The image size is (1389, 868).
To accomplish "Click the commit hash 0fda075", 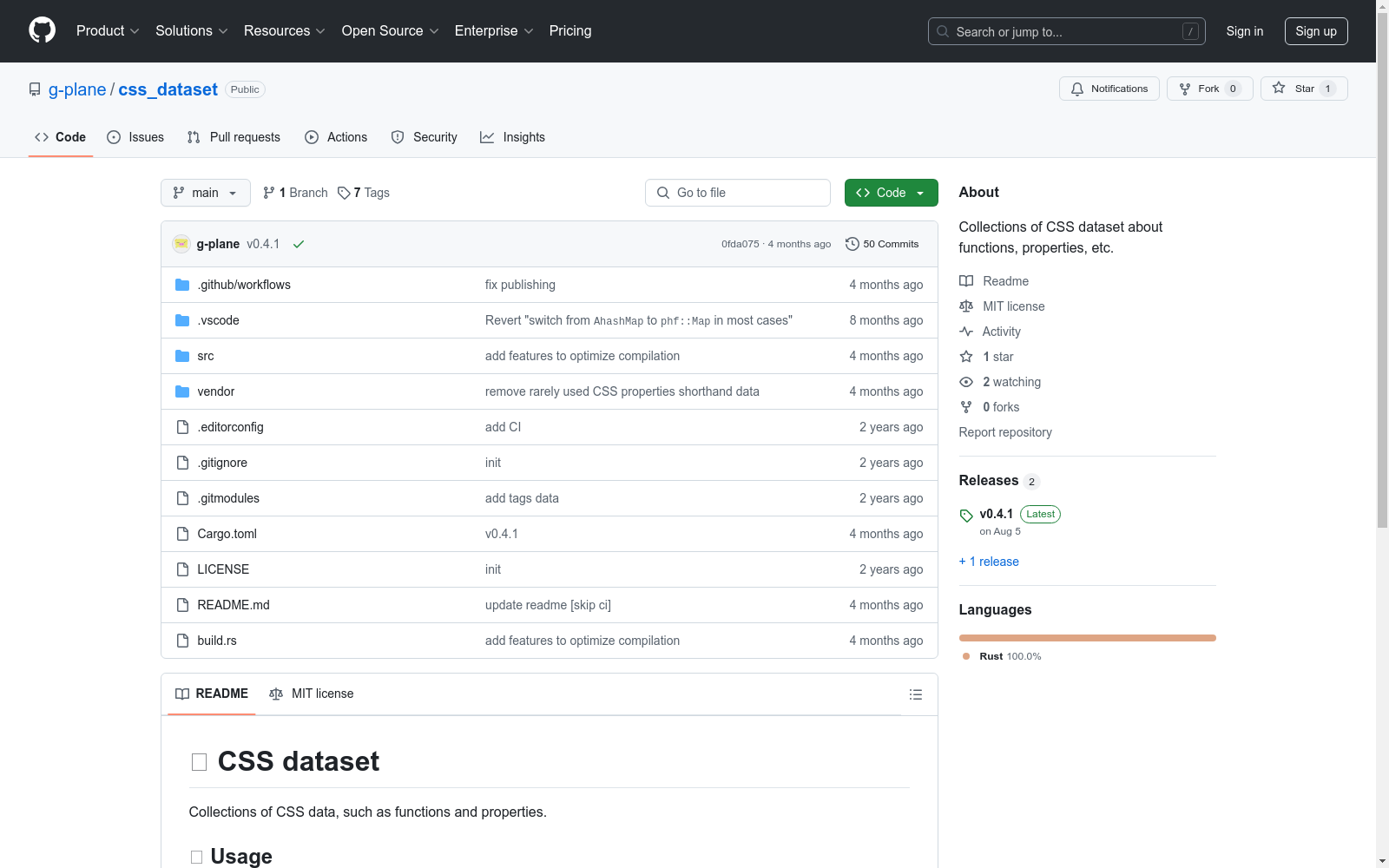I will [x=741, y=244].
